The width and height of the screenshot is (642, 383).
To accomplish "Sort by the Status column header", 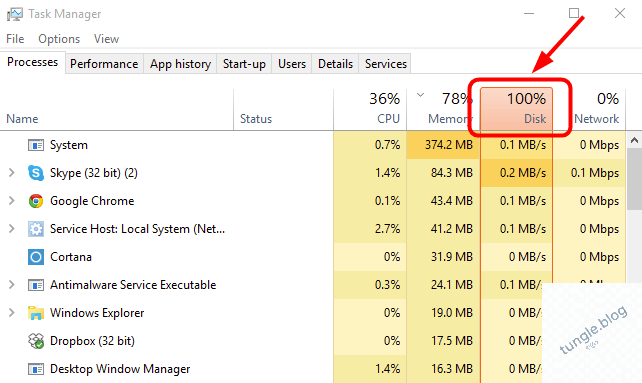I will pyautogui.click(x=283, y=110).
